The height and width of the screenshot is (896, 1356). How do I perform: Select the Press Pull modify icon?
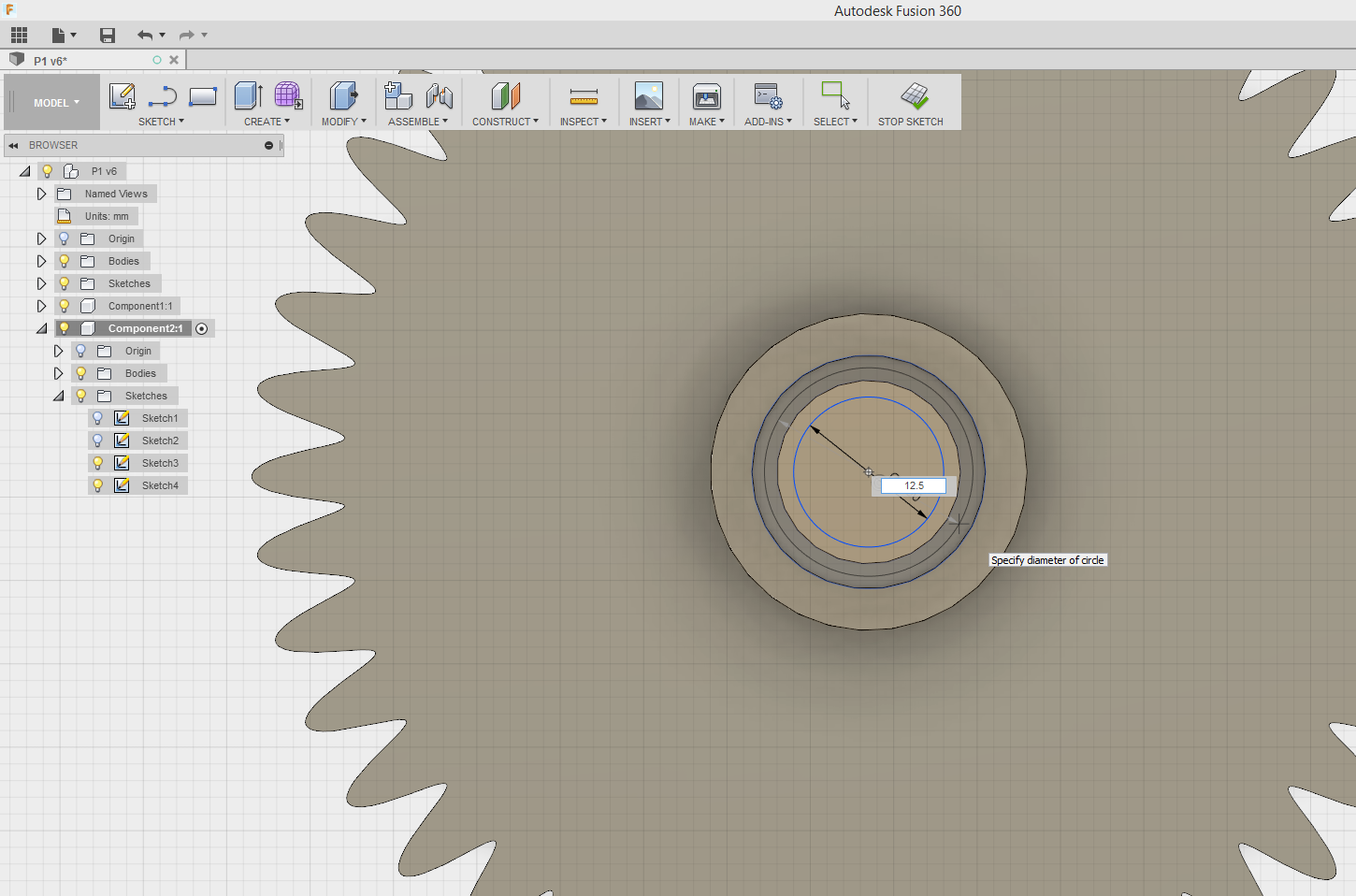pos(343,95)
